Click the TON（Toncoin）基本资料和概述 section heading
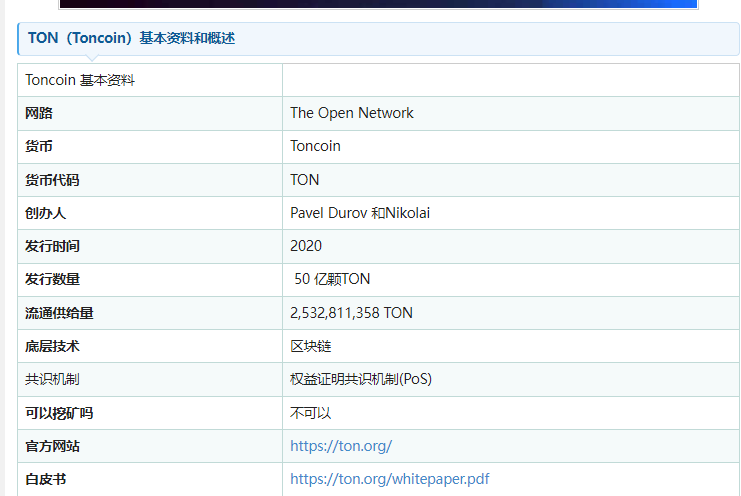741x496 pixels. [131, 39]
